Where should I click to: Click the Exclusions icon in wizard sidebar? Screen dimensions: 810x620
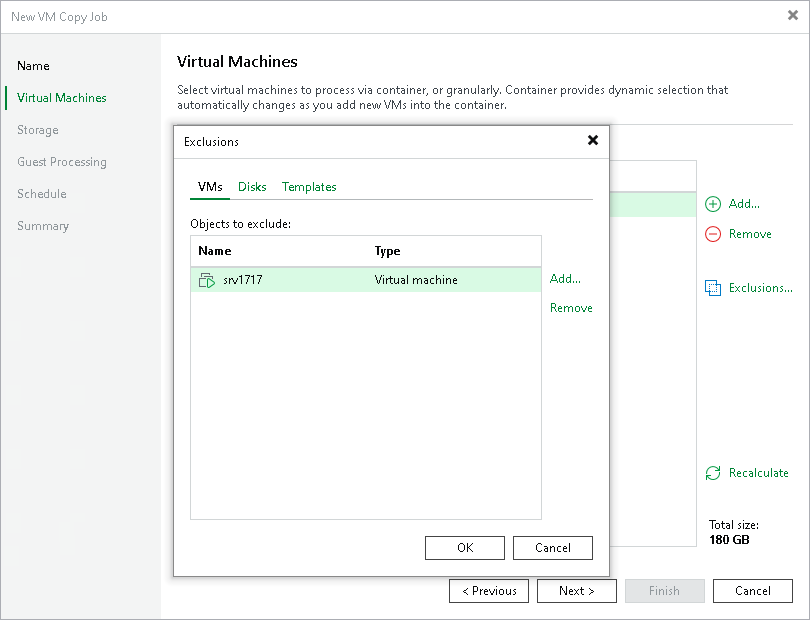pos(713,288)
